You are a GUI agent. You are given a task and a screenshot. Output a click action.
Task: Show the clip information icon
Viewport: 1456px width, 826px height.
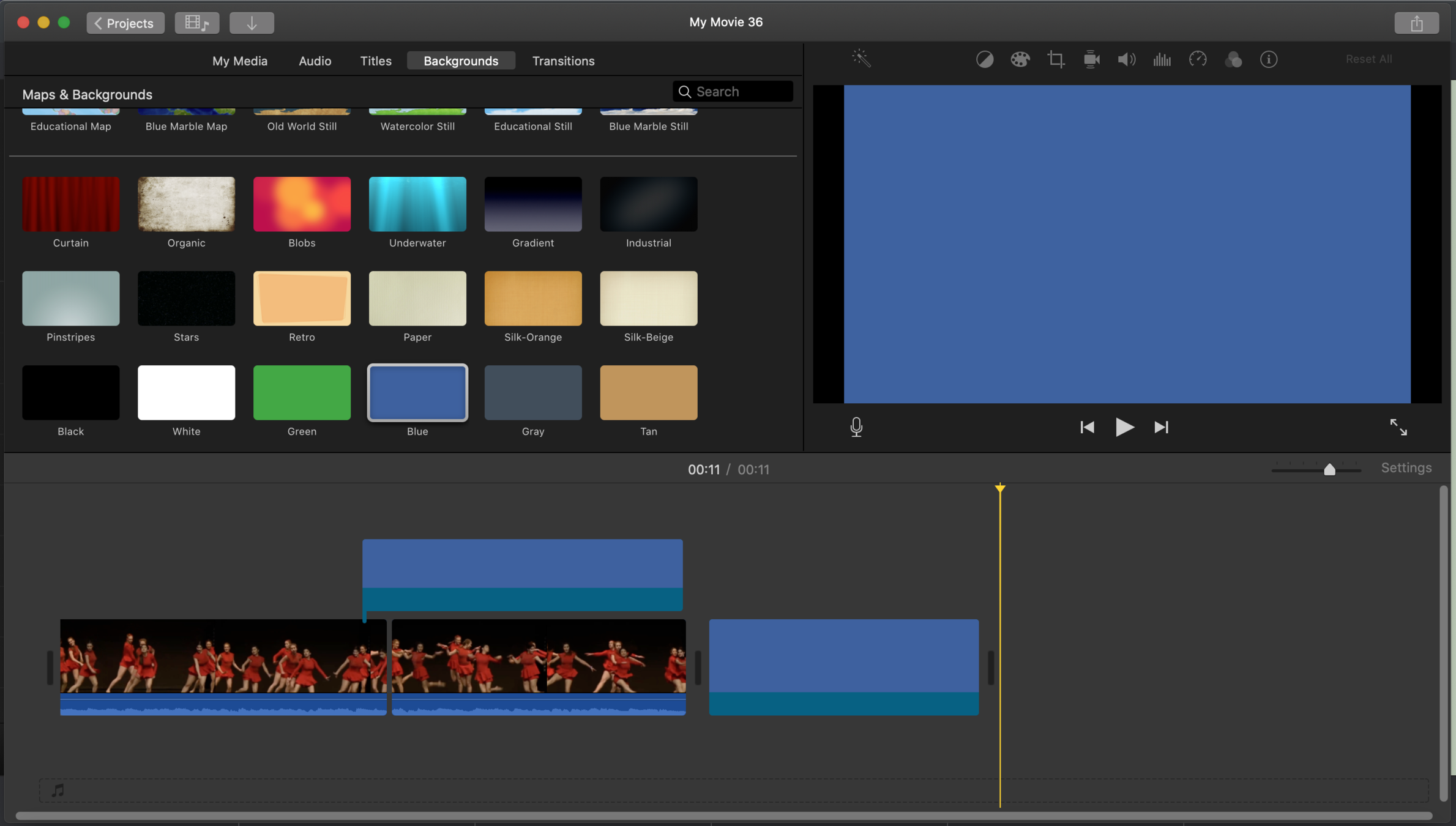(x=1268, y=59)
